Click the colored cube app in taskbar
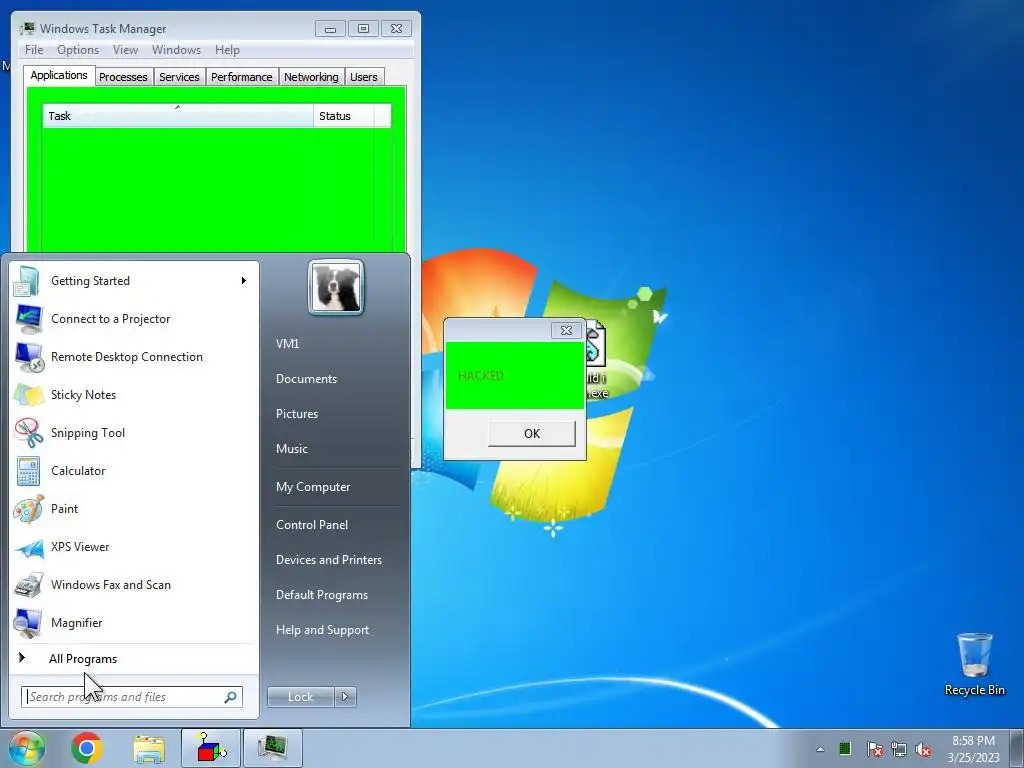1024x768 pixels. pos(211,748)
